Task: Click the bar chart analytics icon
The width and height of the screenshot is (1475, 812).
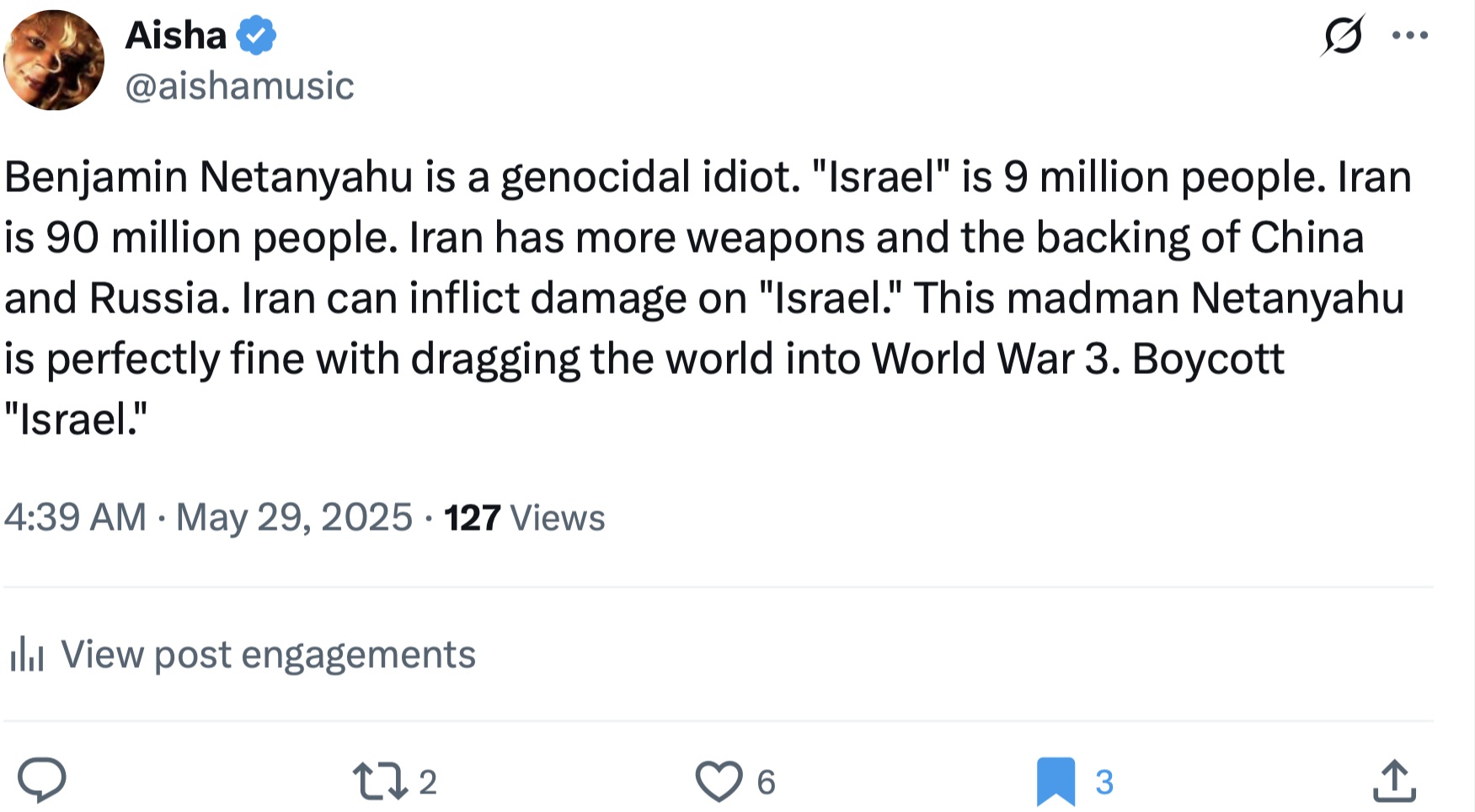Action: coord(27,654)
